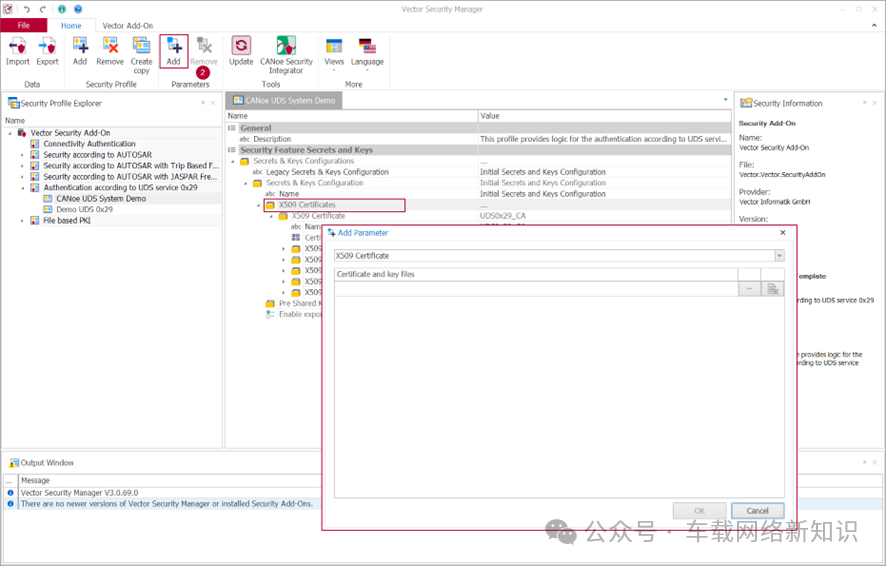
Task: Click the Undo arrow in title bar
Action: click(x=26, y=9)
